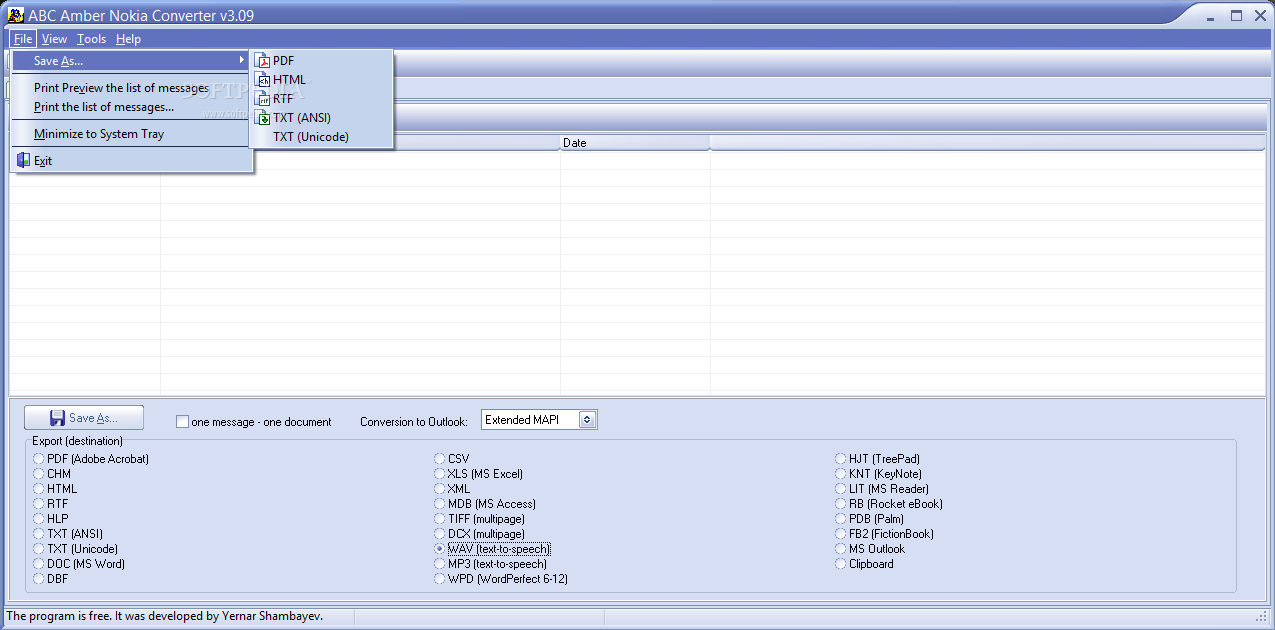Click the TXT (ANSI) icon in submenu
Image resolution: width=1275 pixels, height=630 pixels.
(x=263, y=118)
